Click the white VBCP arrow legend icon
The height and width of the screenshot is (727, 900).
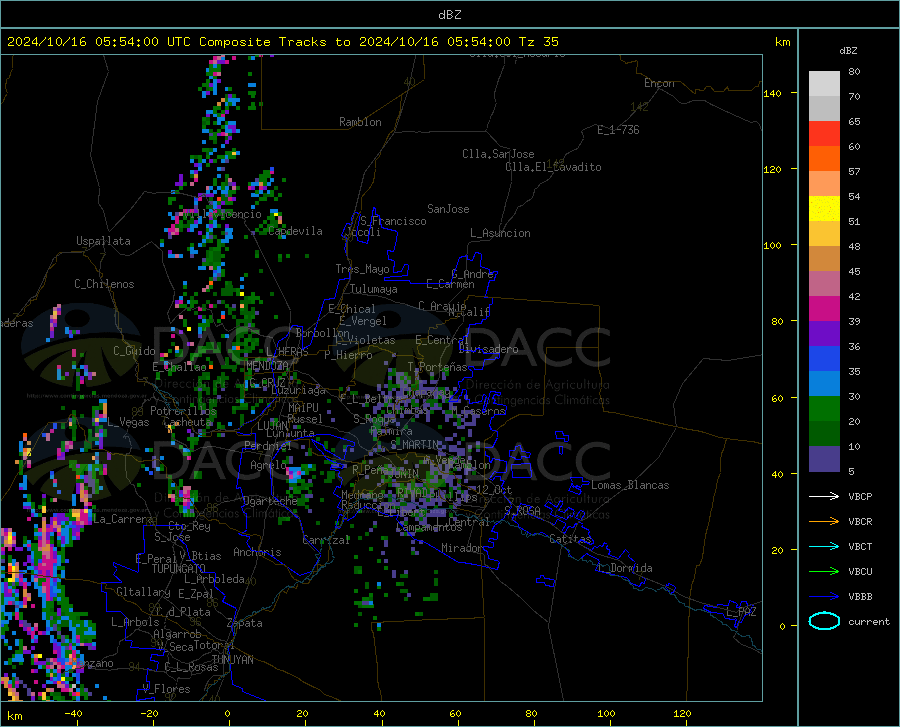824,496
